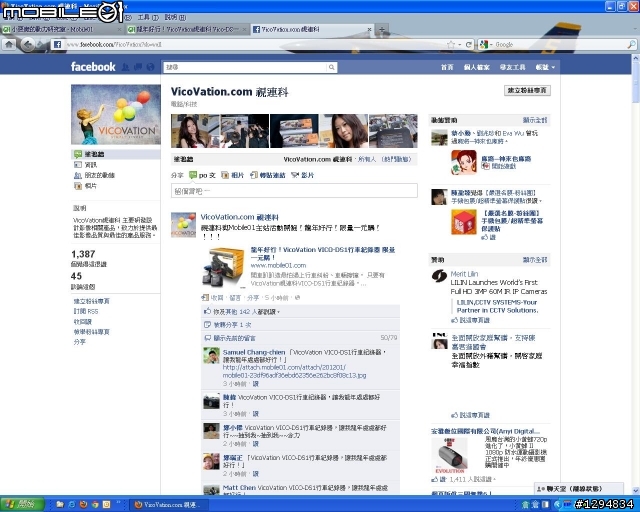Open the dropdown arrow after 142 人都說讚
640x512 pixels.
point(278,312)
